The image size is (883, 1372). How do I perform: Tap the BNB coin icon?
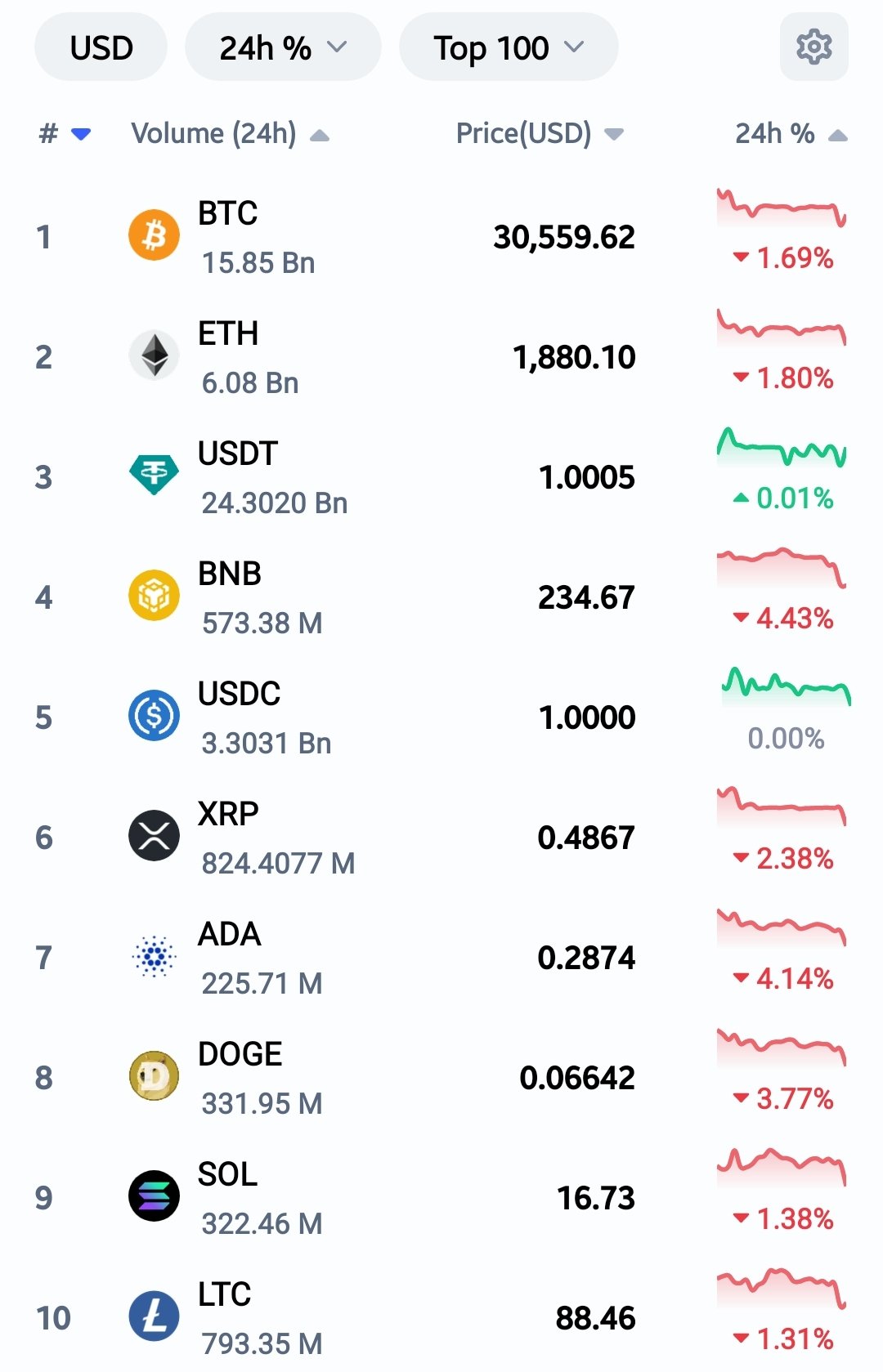click(x=154, y=596)
